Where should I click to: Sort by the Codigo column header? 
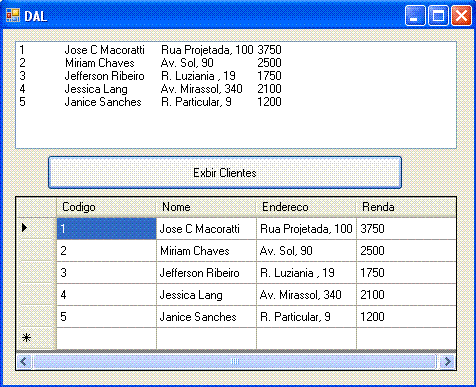click(106, 207)
